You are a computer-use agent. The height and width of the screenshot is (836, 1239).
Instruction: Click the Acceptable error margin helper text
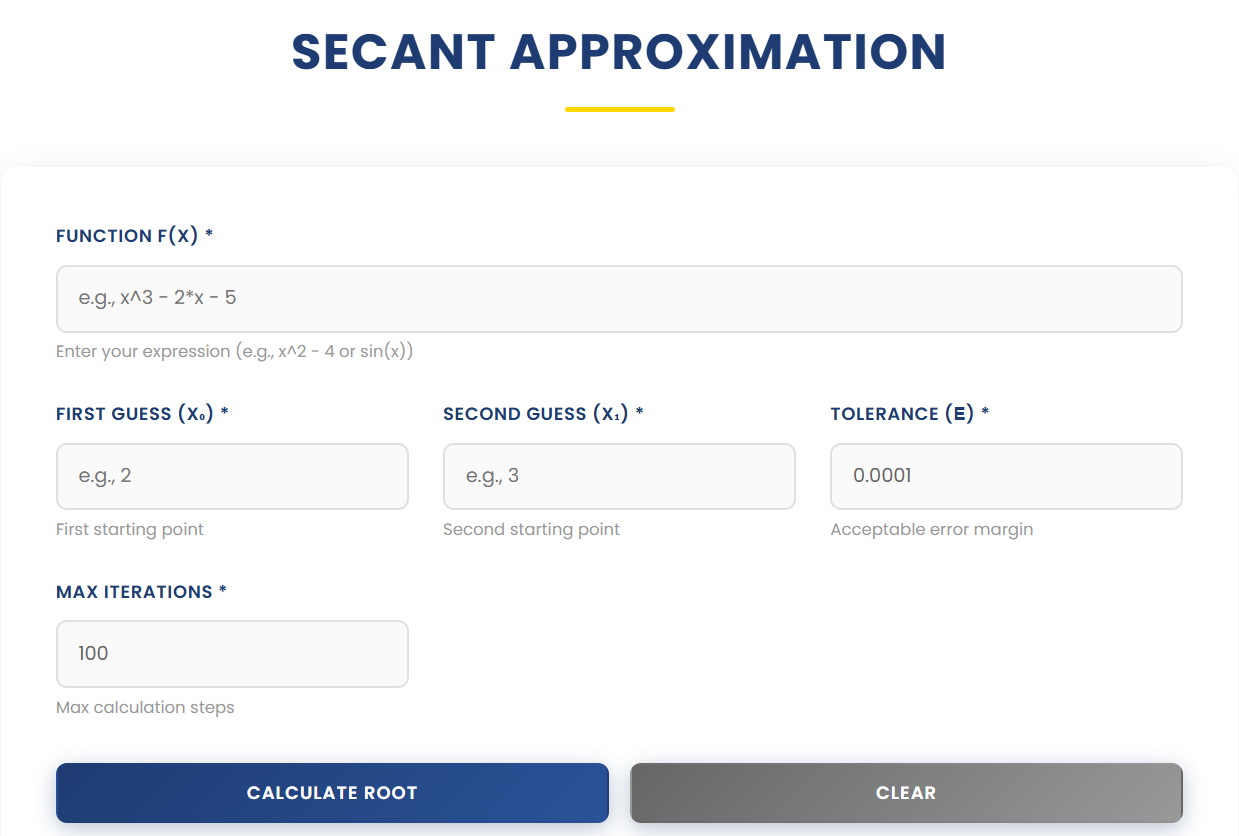pyautogui.click(x=932, y=529)
